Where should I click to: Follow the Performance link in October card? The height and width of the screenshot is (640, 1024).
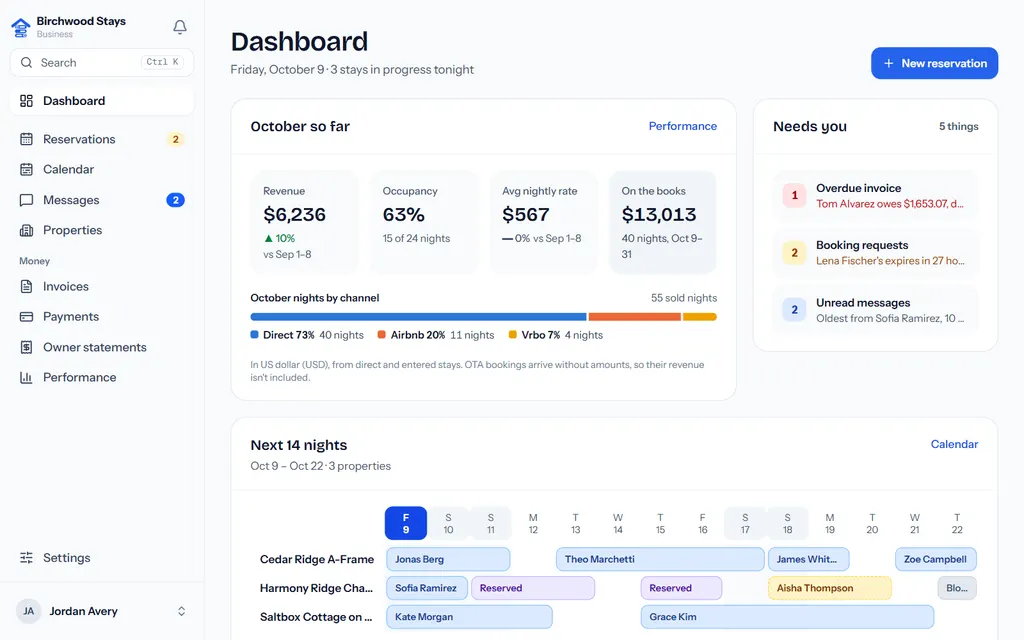click(x=682, y=126)
